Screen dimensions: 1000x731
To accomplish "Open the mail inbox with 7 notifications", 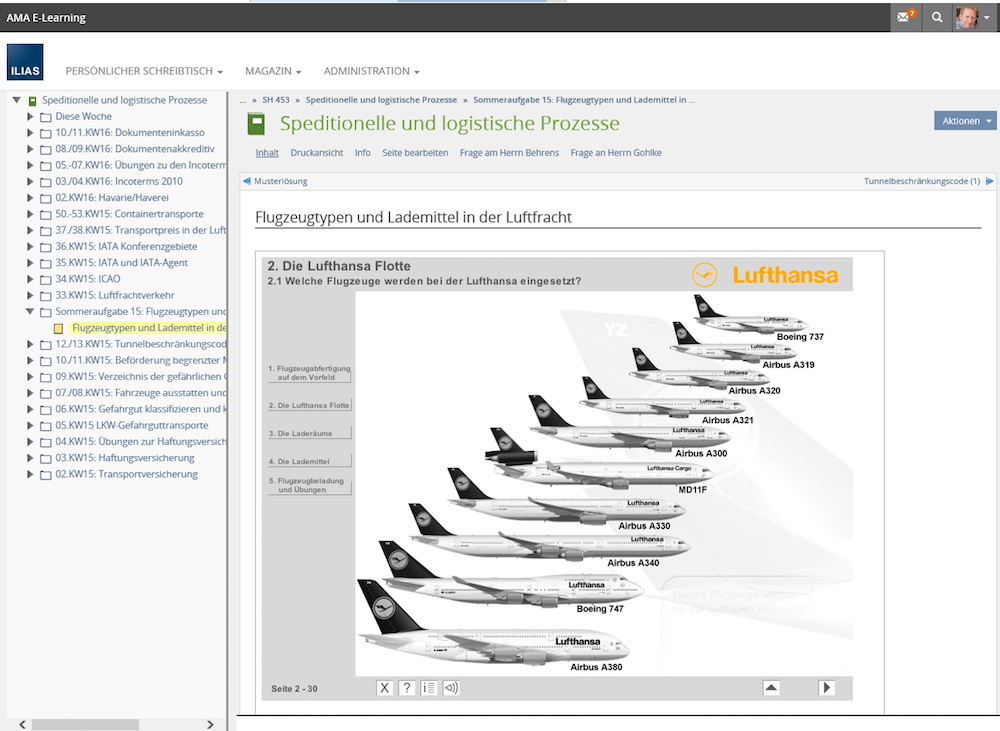I will (905, 17).
